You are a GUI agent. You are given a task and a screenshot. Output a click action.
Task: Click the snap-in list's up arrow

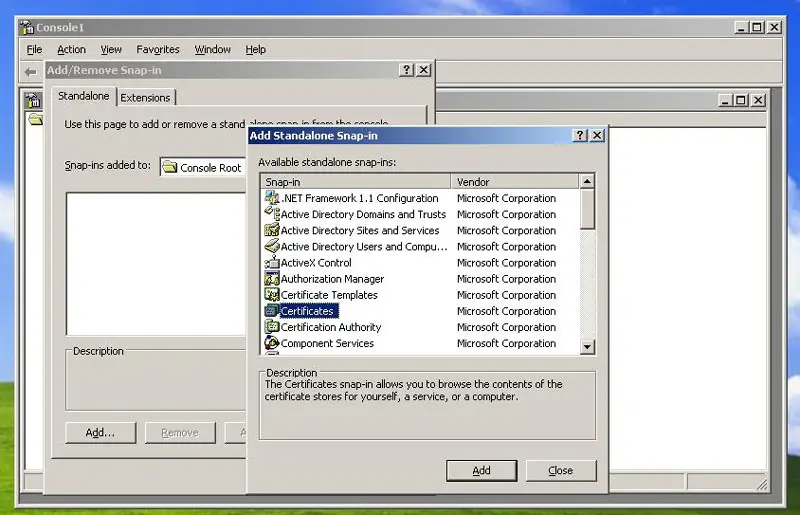(587, 181)
